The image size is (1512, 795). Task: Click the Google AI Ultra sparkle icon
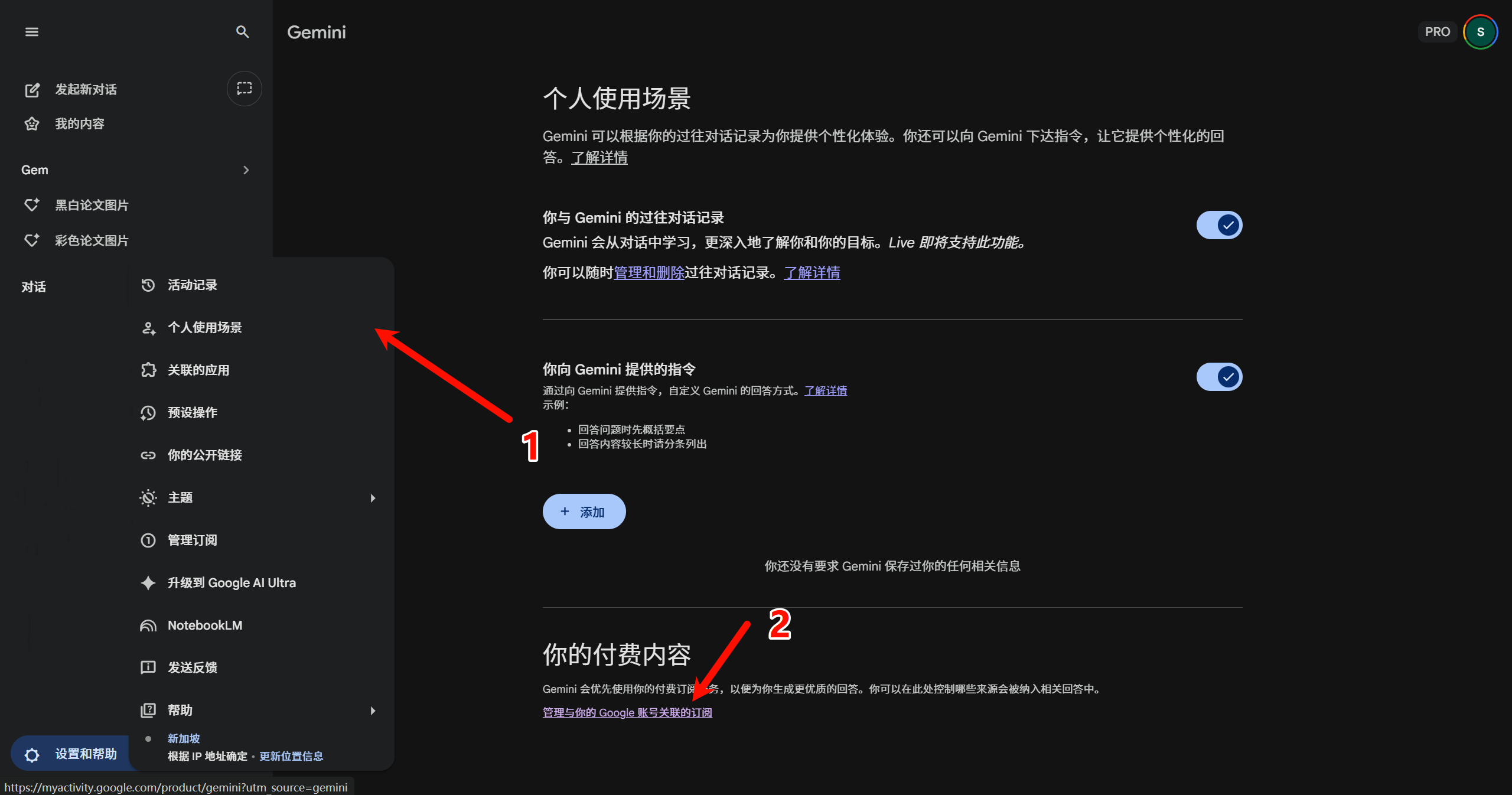(x=148, y=583)
